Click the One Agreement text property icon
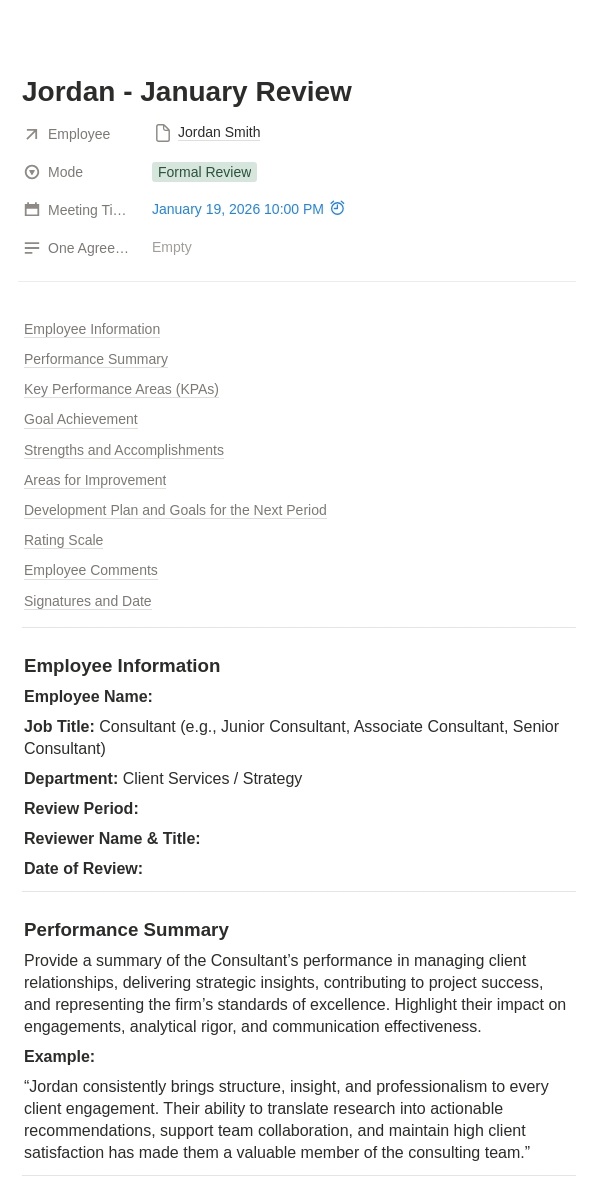The image size is (600, 1200). (32, 248)
